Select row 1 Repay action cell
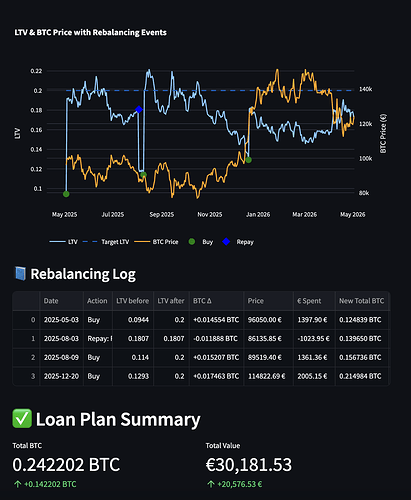This screenshot has height=500, width=411. (98, 339)
